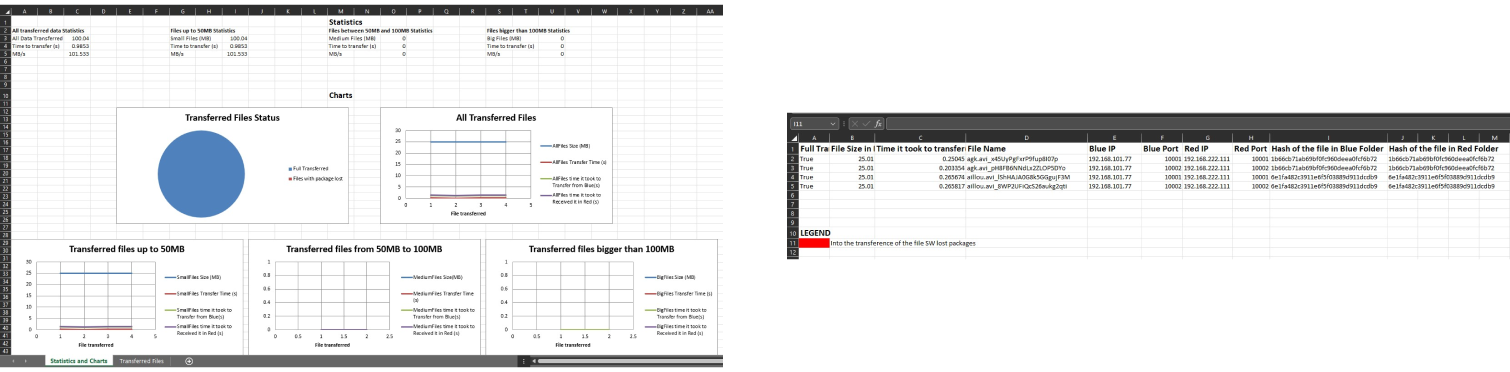This screenshot has width=1510, height=372.
Task: Open the Name Box dropdown arrow
Action: pyautogui.click(x=833, y=124)
